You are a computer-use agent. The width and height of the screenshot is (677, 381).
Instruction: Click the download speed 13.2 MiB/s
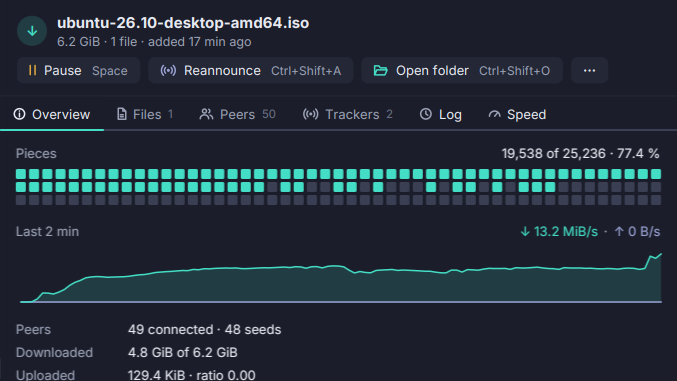click(x=559, y=232)
